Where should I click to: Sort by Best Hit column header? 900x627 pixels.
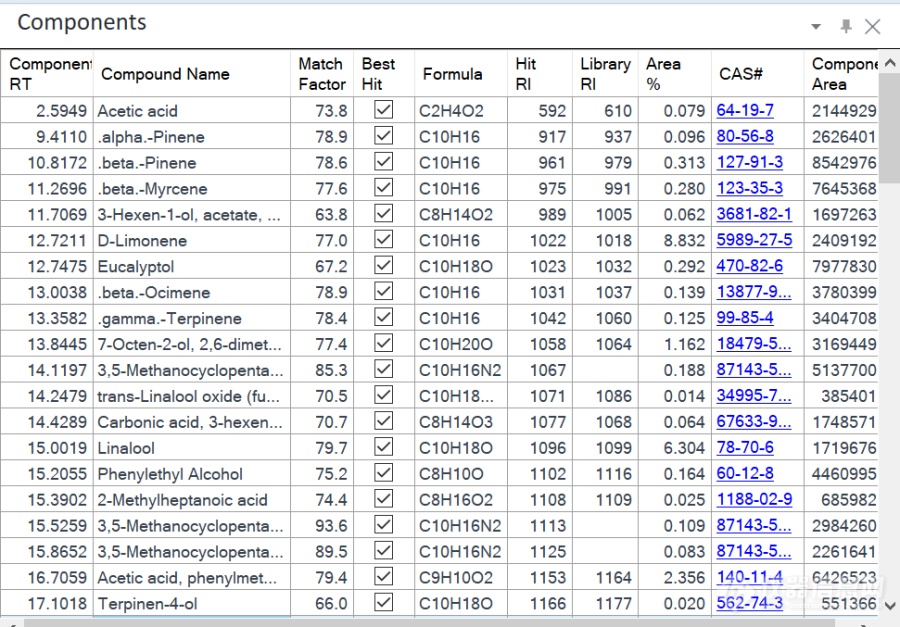[x=384, y=73]
